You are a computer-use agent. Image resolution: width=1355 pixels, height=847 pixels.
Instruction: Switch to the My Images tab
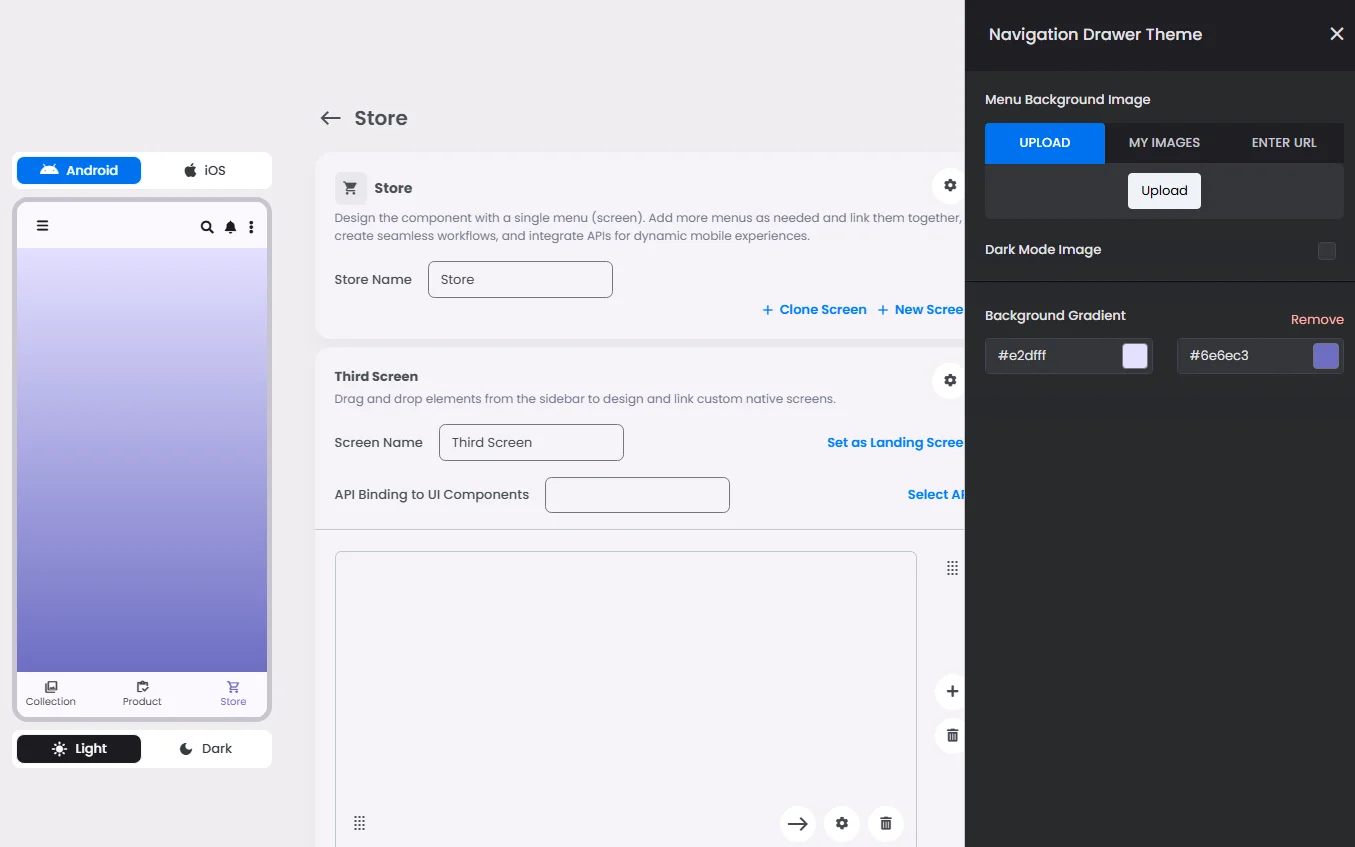(x=1164, y=143)
